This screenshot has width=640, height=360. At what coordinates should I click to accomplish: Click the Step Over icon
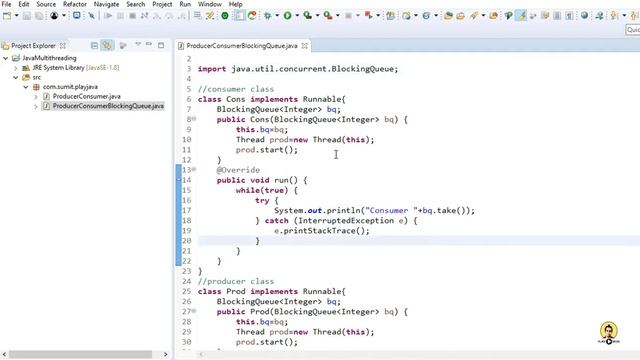pyautogui.click(x=169, y=16)
